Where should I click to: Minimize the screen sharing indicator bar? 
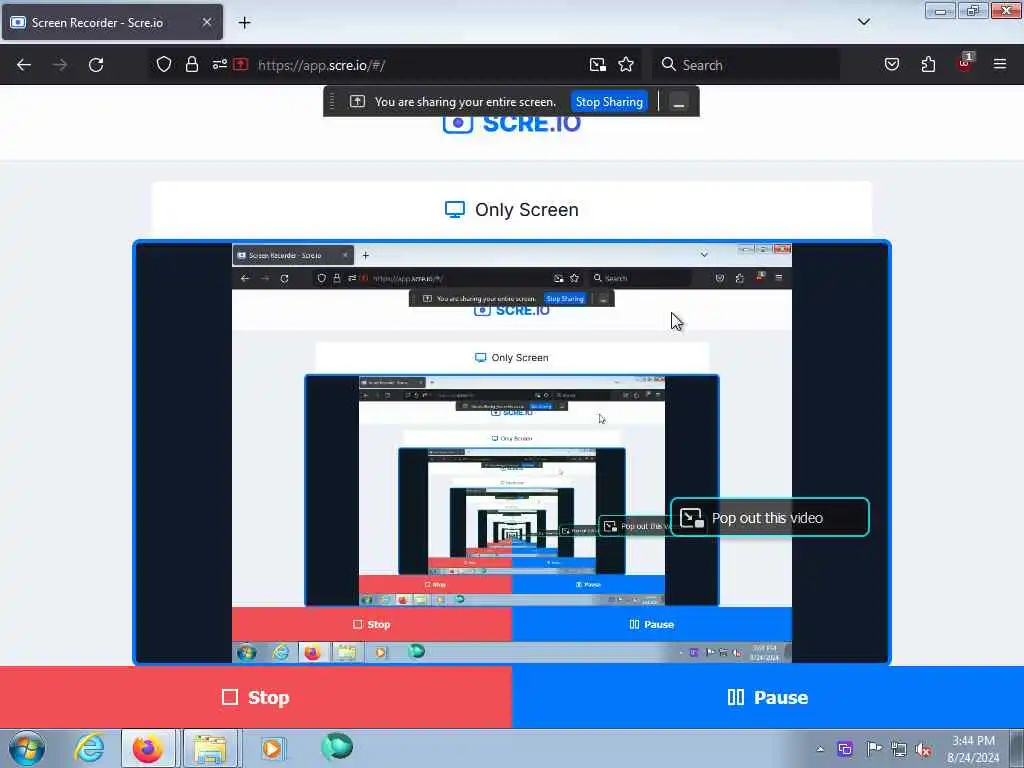coord(679,102)
